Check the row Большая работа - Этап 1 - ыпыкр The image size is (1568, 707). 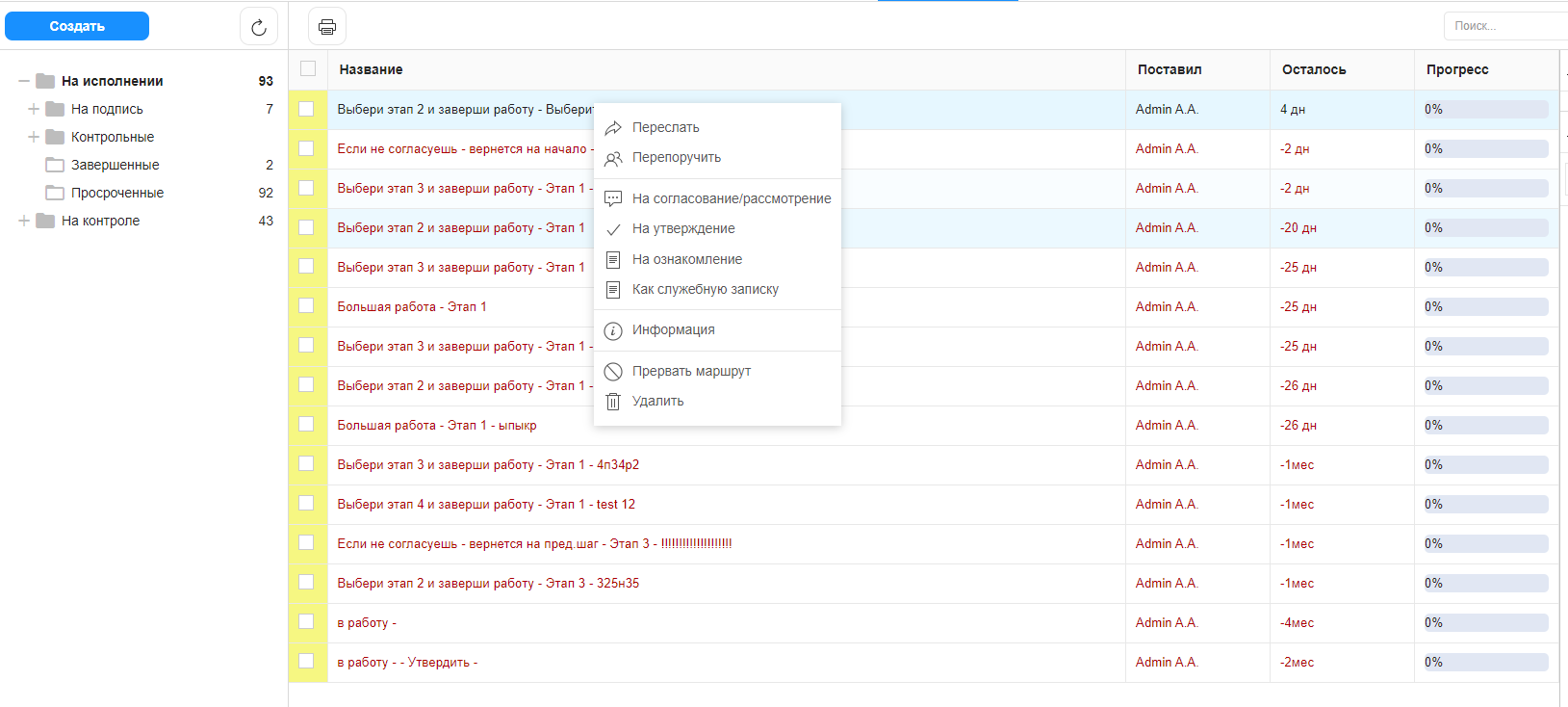pos(306,424)
